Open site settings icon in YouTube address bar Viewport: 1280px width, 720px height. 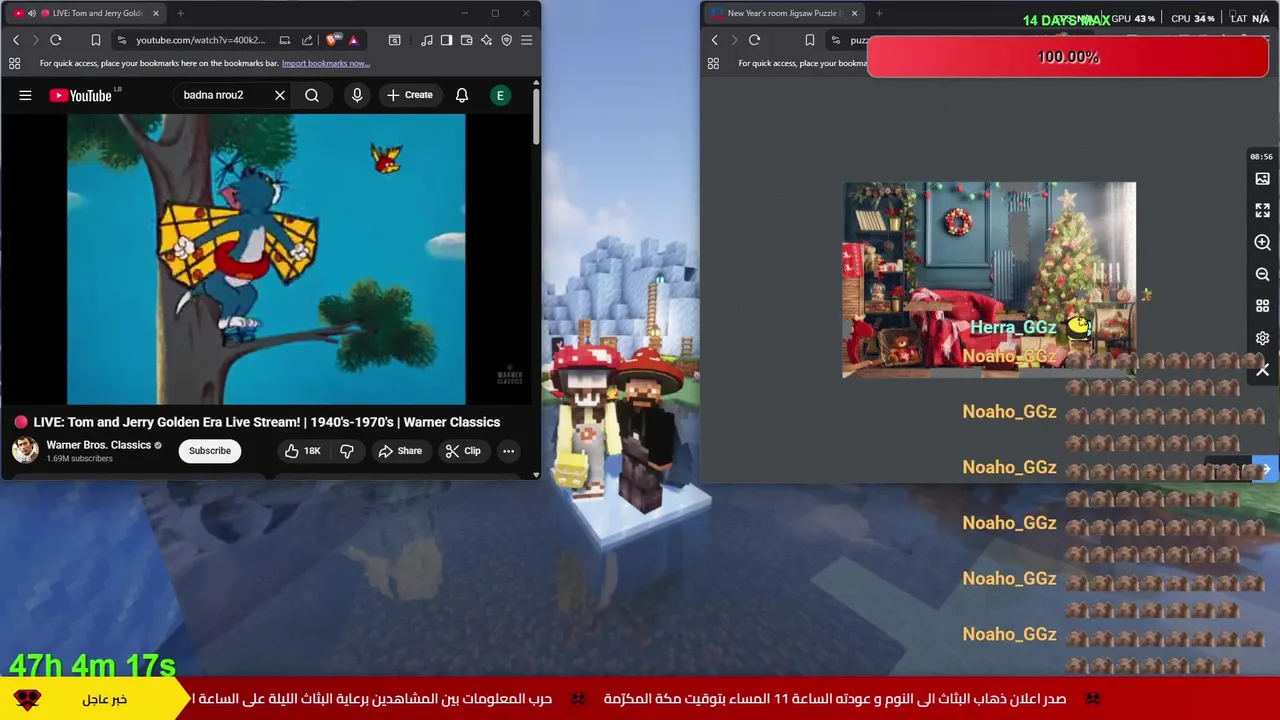pyautogui.click(x=122, y=40)
